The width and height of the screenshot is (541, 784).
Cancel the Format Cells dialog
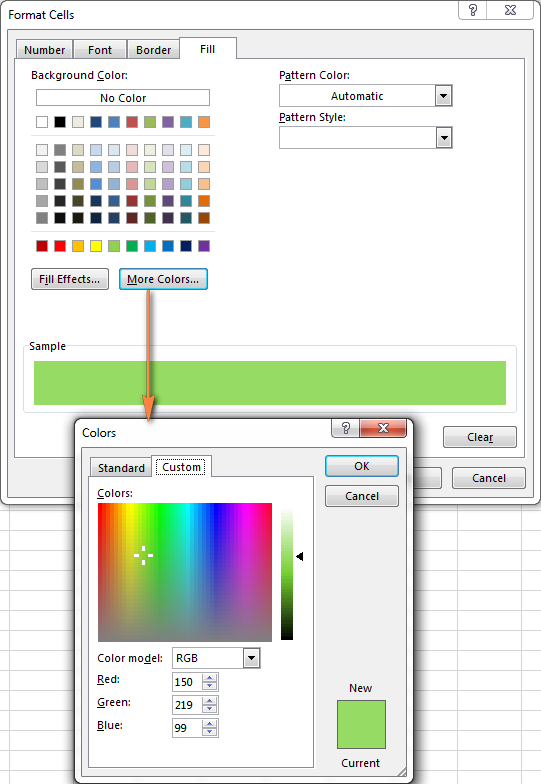[488, 478]
